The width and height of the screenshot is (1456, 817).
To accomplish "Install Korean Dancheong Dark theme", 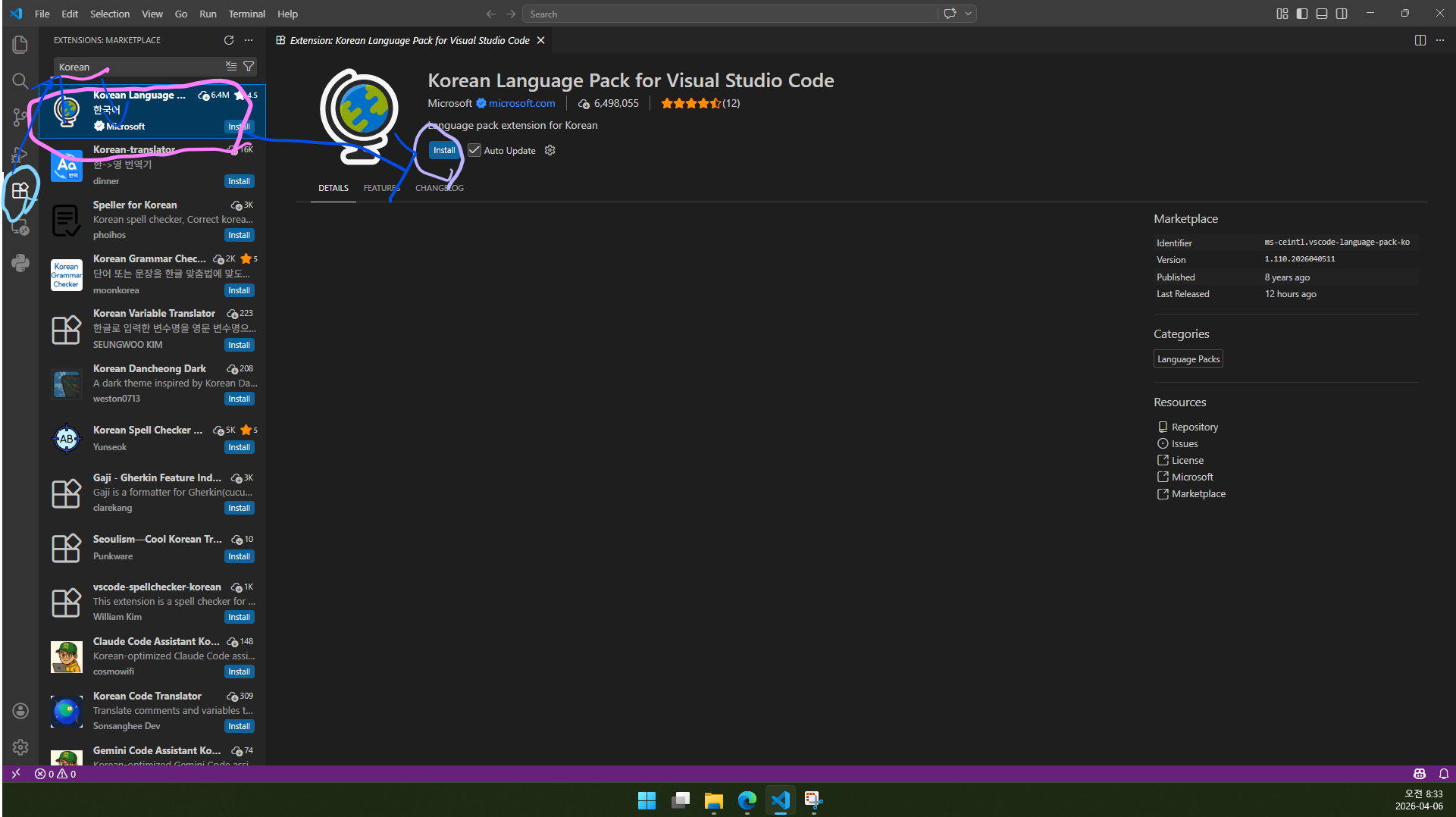I will [x=239, y=399].
